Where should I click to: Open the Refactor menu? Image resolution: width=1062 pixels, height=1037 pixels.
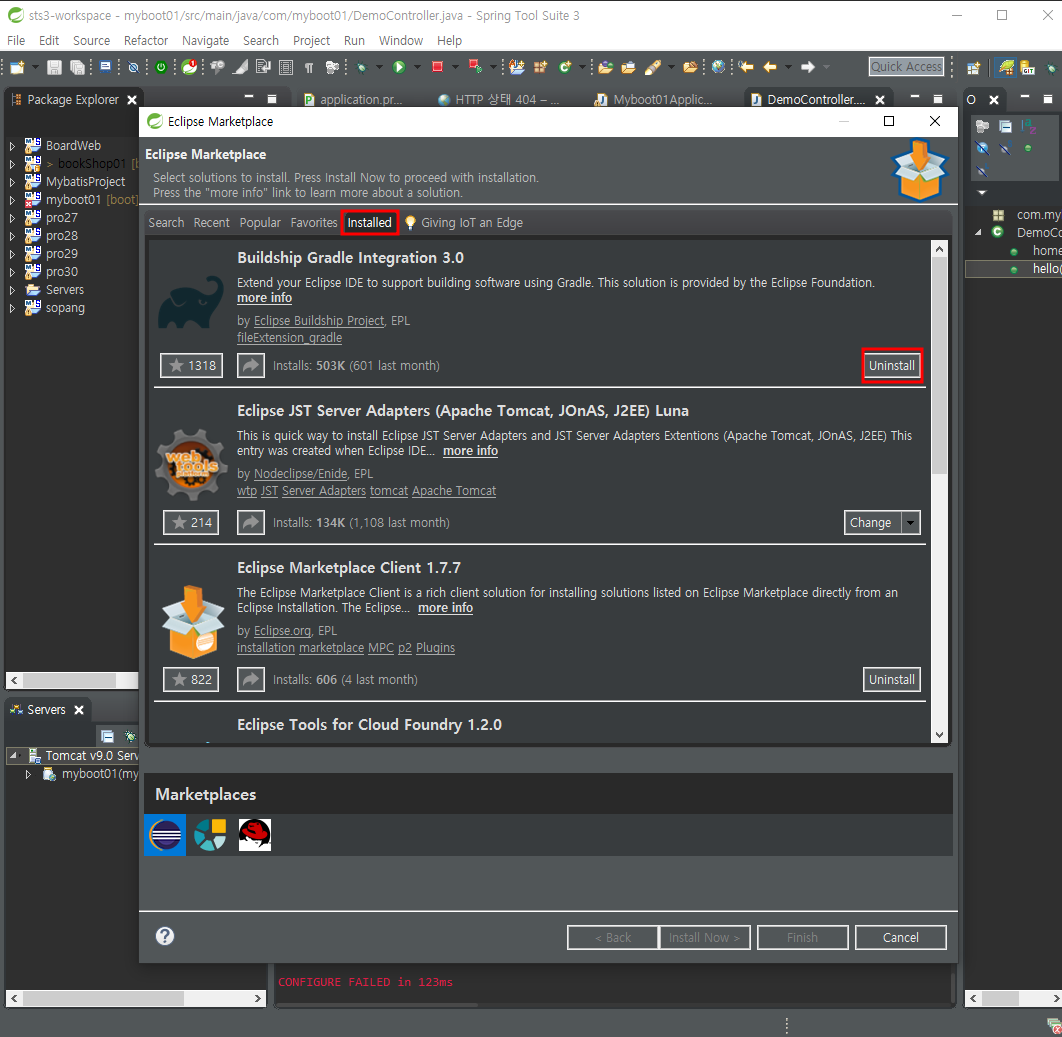[x=146, y=41]
